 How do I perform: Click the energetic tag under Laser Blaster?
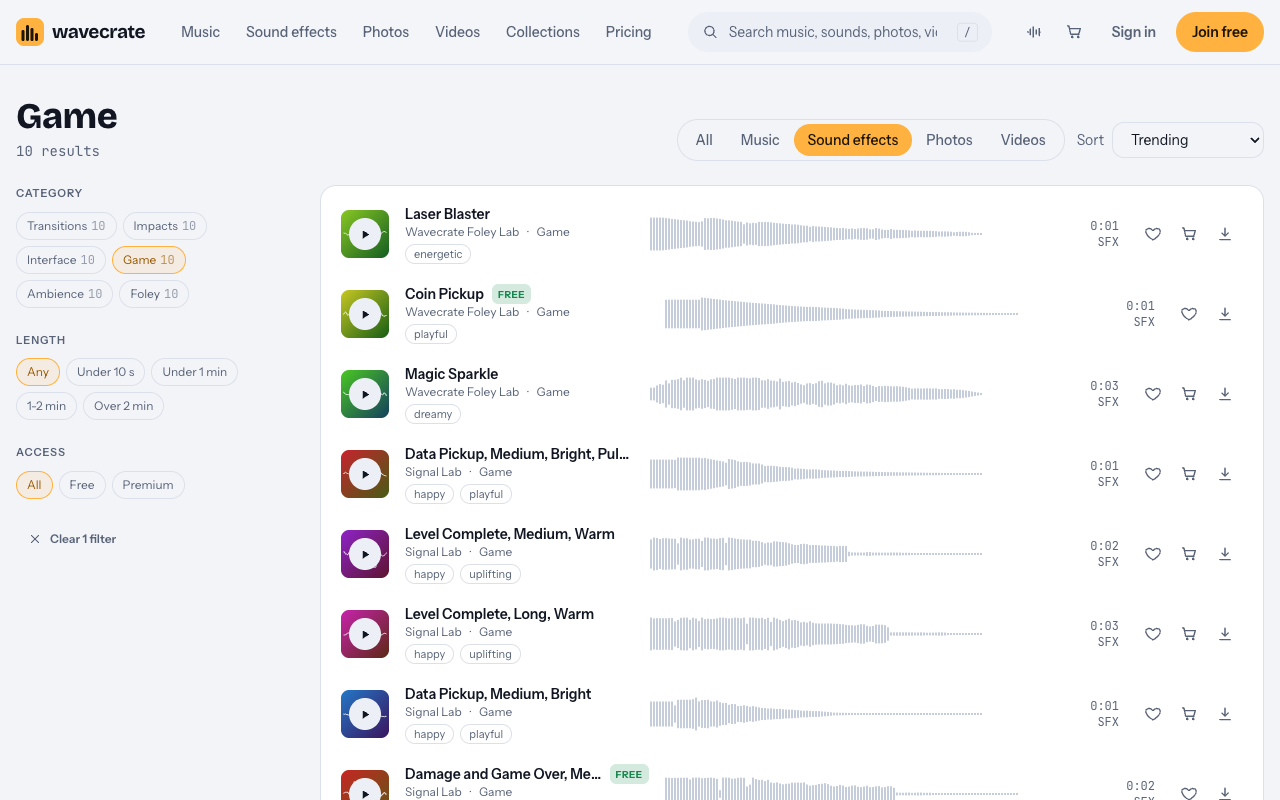(438, 254)
